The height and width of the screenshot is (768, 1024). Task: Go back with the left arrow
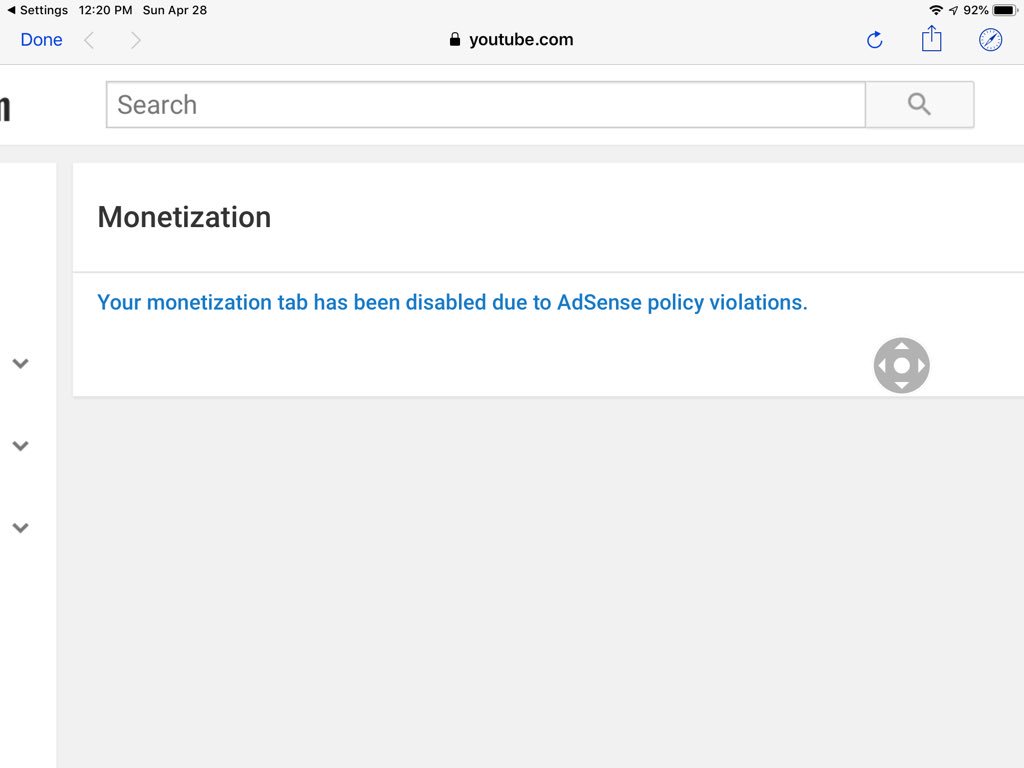[89, 40]
